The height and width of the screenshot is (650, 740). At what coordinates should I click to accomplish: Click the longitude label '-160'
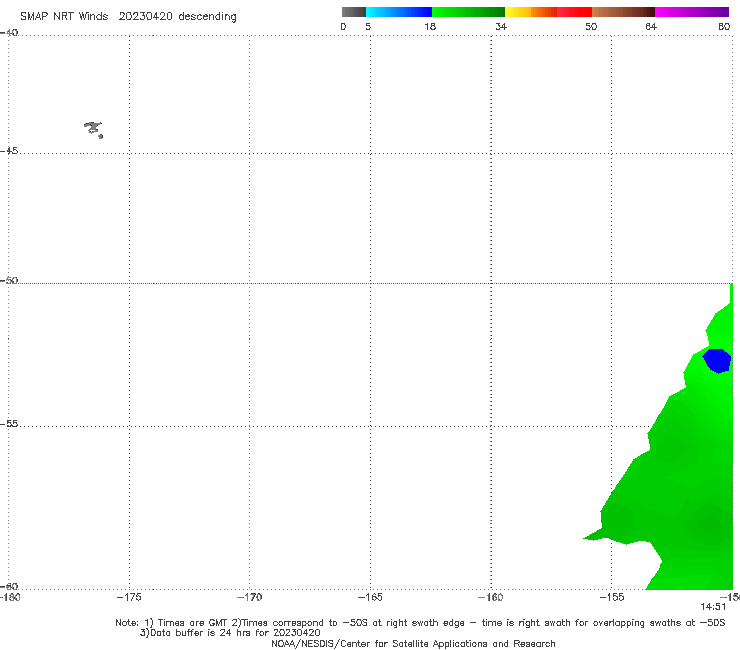click(x=491, y=597)
